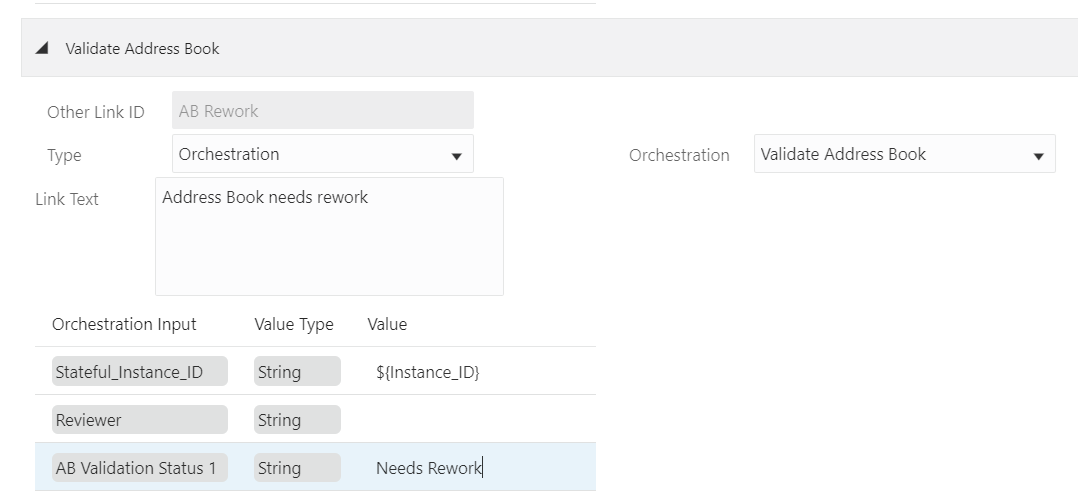Click the Stateful_Instance_ID String value type
Viewport: 1078px width, 504px height.
pyautogui.click(x=297, y=372)
